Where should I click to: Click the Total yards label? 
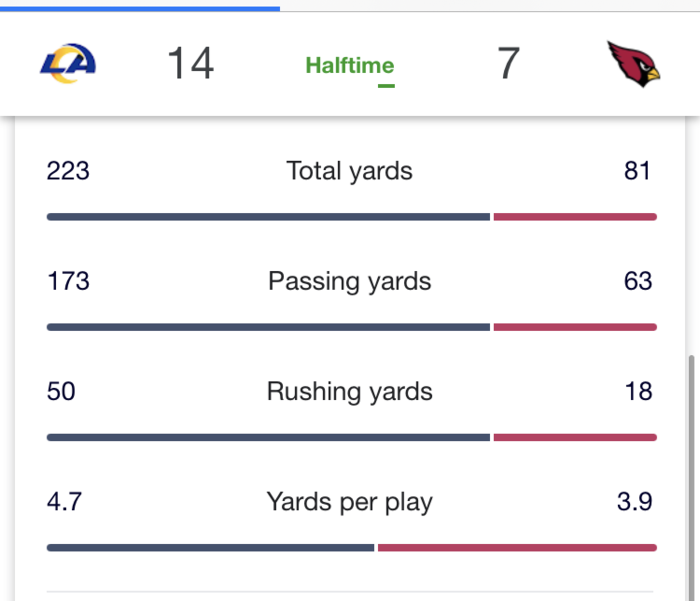click(x=350, y=171)
